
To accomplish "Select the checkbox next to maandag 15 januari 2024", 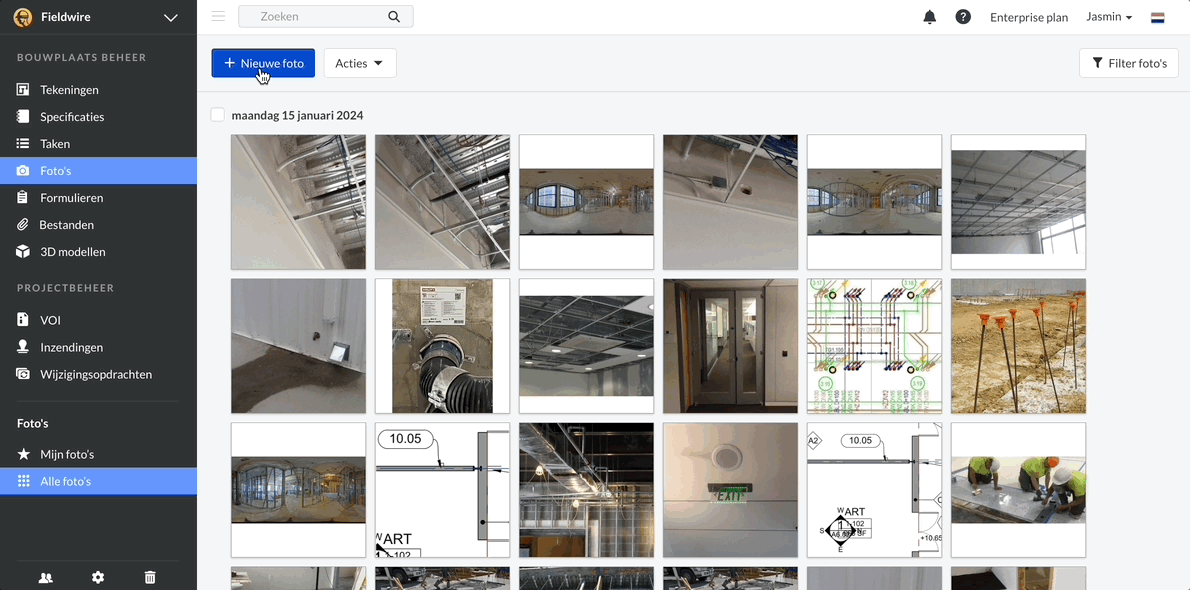I will pyautogui.click(x=217, y=114).
